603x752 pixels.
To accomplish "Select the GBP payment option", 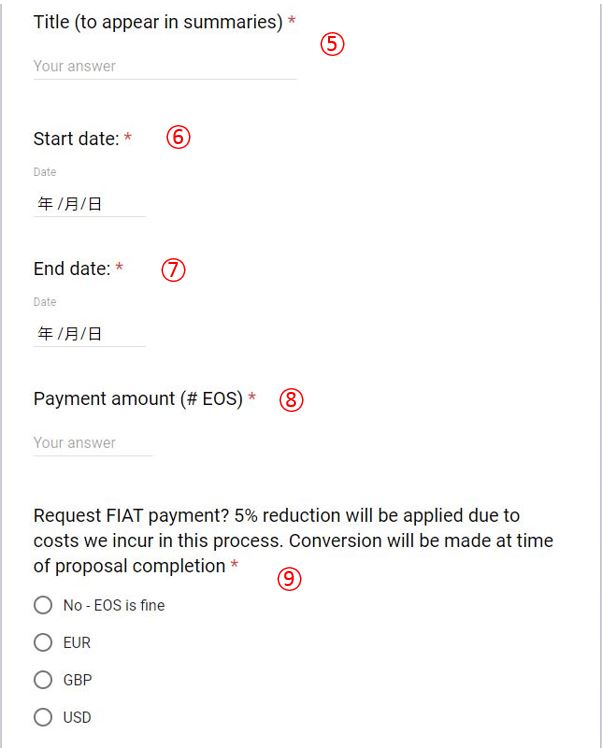I will pyautogui.click(x=42, y=680).
